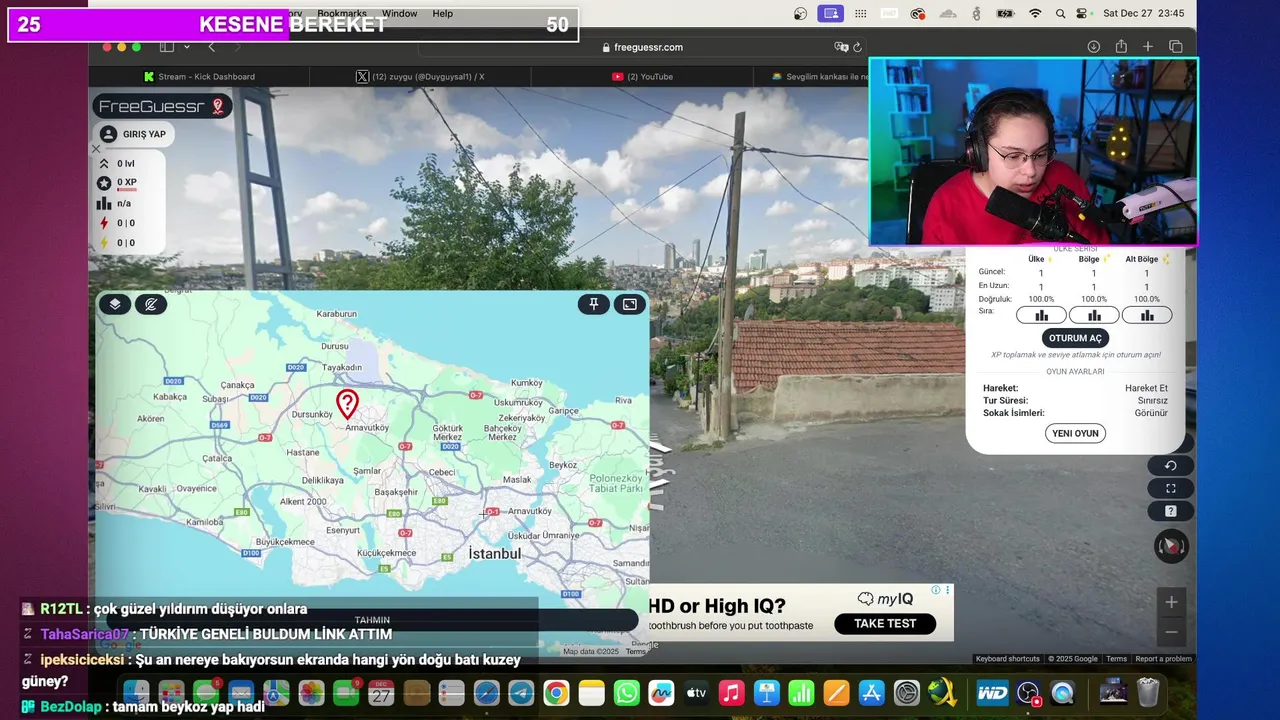1280x720 pixels.
Task: Start a new game with YENI OYUN
Action: [x=1075, y=433]
